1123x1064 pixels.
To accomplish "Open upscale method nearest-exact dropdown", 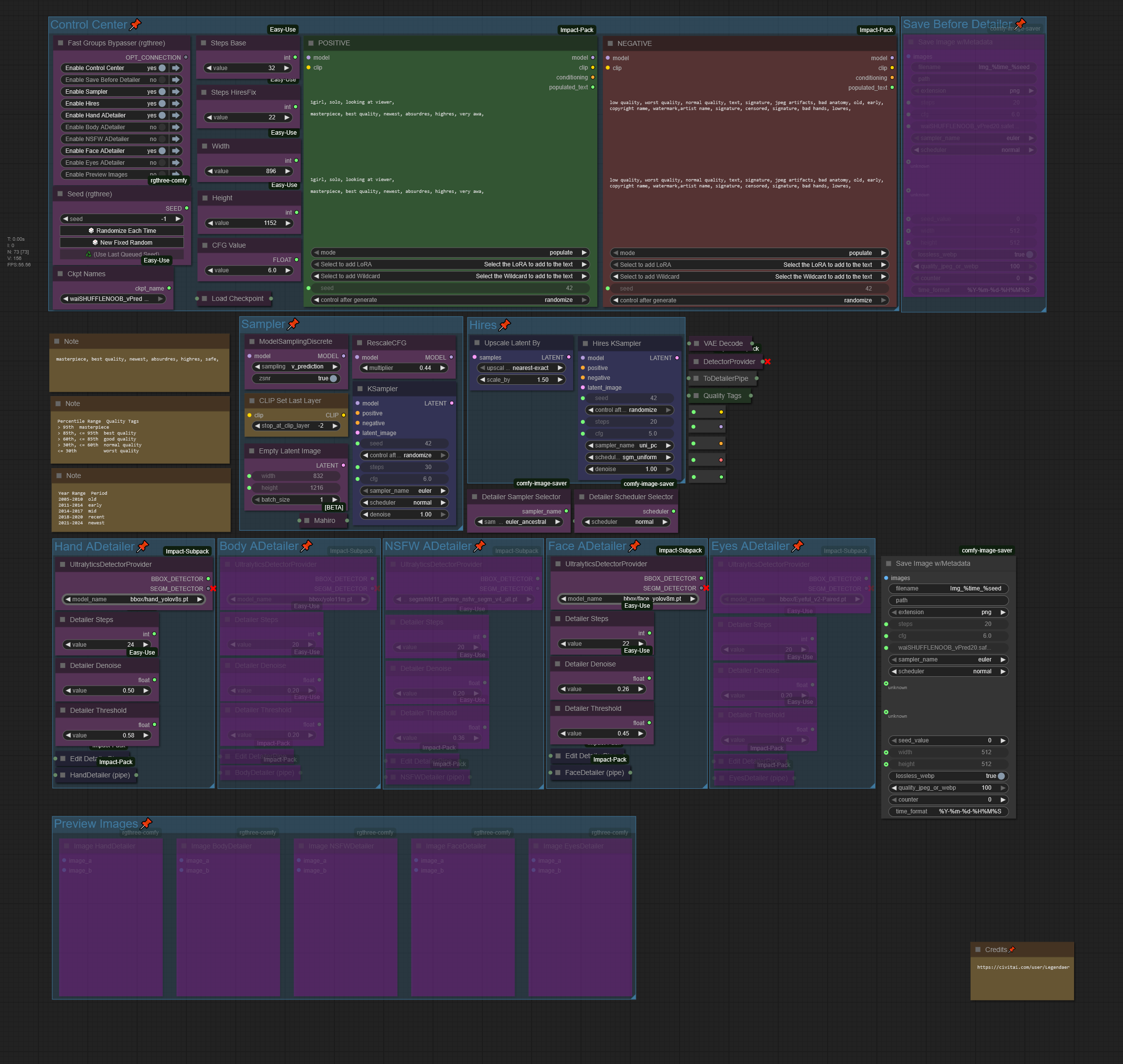I will (522, 368).
